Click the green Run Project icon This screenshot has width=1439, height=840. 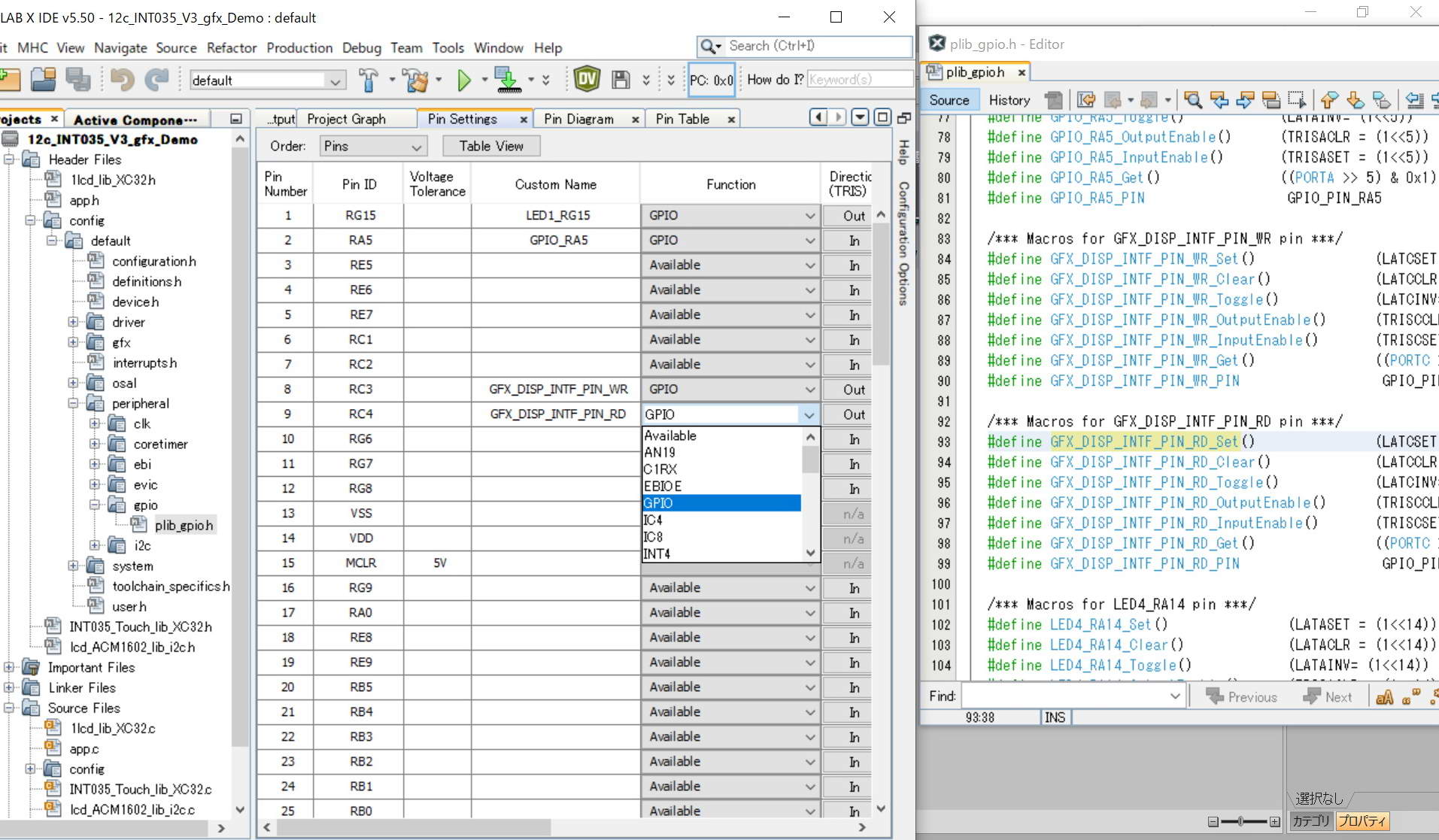point(464,80)
